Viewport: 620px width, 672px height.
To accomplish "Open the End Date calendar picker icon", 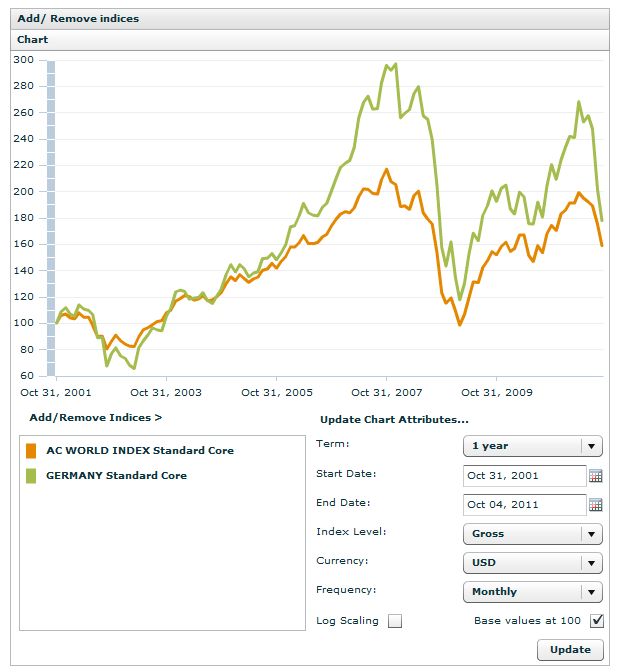I will pyautogui.click(x=596, y=505).
